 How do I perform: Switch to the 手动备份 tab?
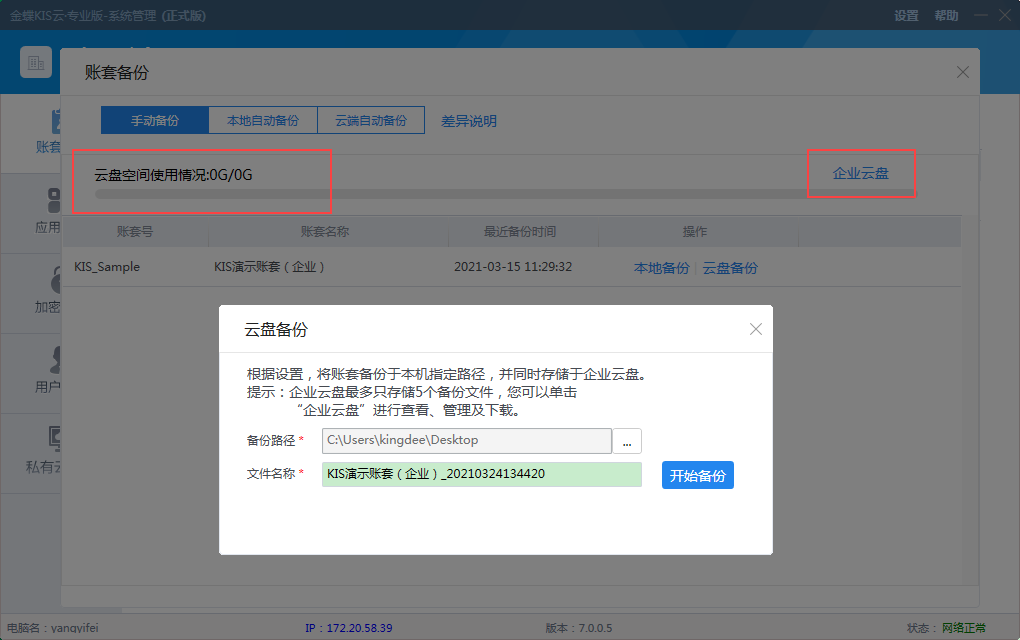[x=155, y=120]
